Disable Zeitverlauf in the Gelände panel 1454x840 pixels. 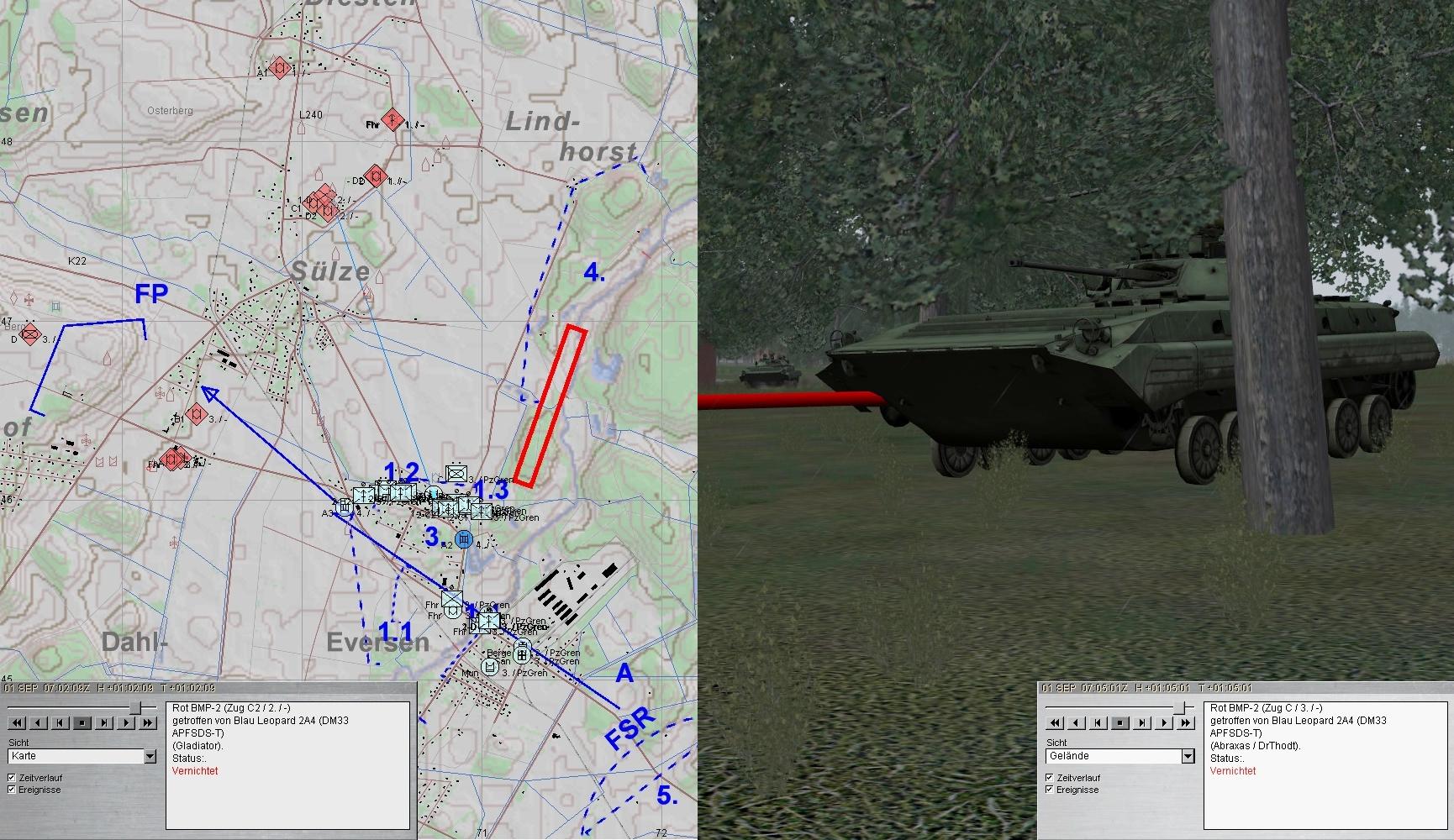click(x=1050, y=778)
